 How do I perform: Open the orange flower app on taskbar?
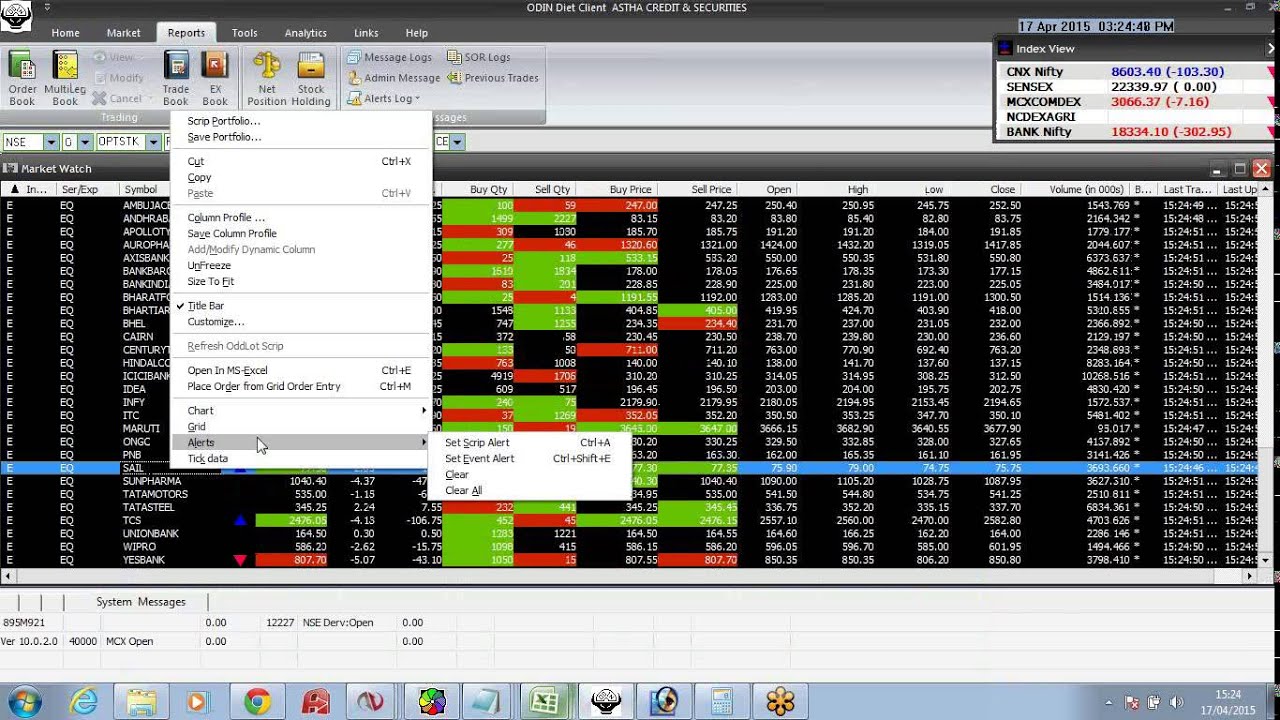(780, 701)
